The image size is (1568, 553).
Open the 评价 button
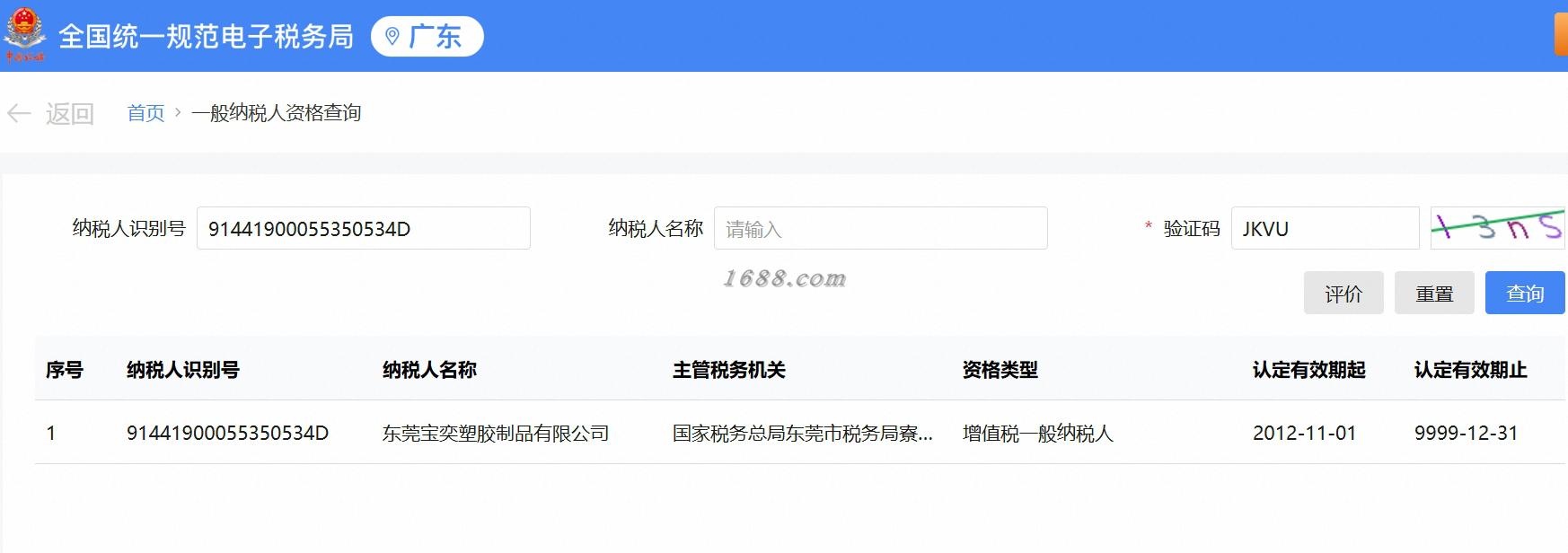pos(1343,293)
